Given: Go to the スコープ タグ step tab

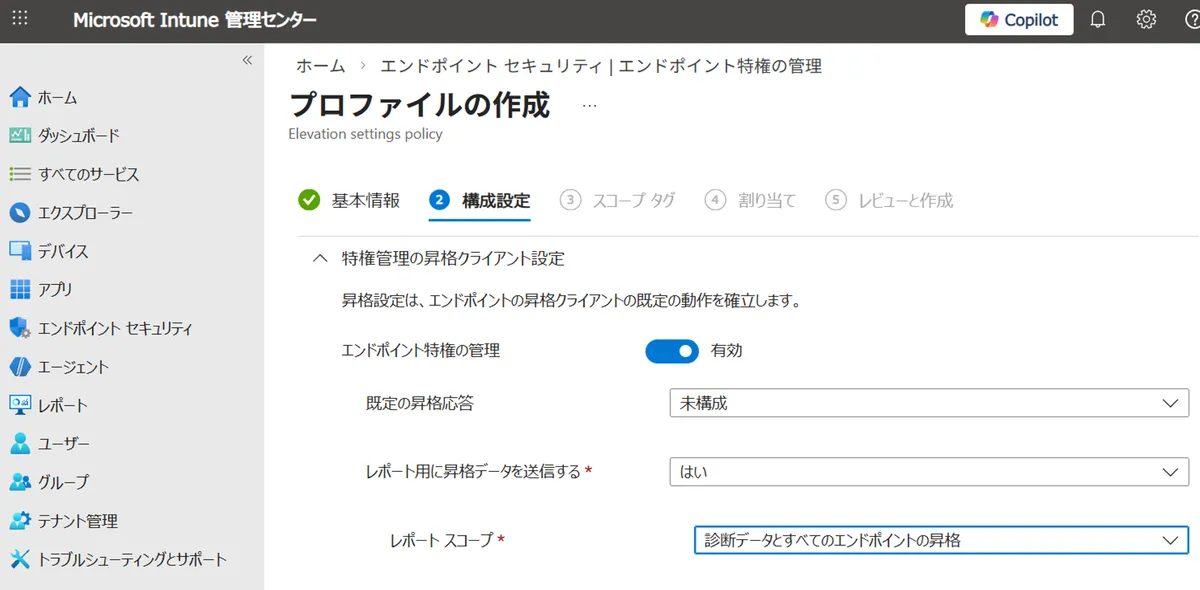Looking at the screenshot, I should tap(617, 200).
